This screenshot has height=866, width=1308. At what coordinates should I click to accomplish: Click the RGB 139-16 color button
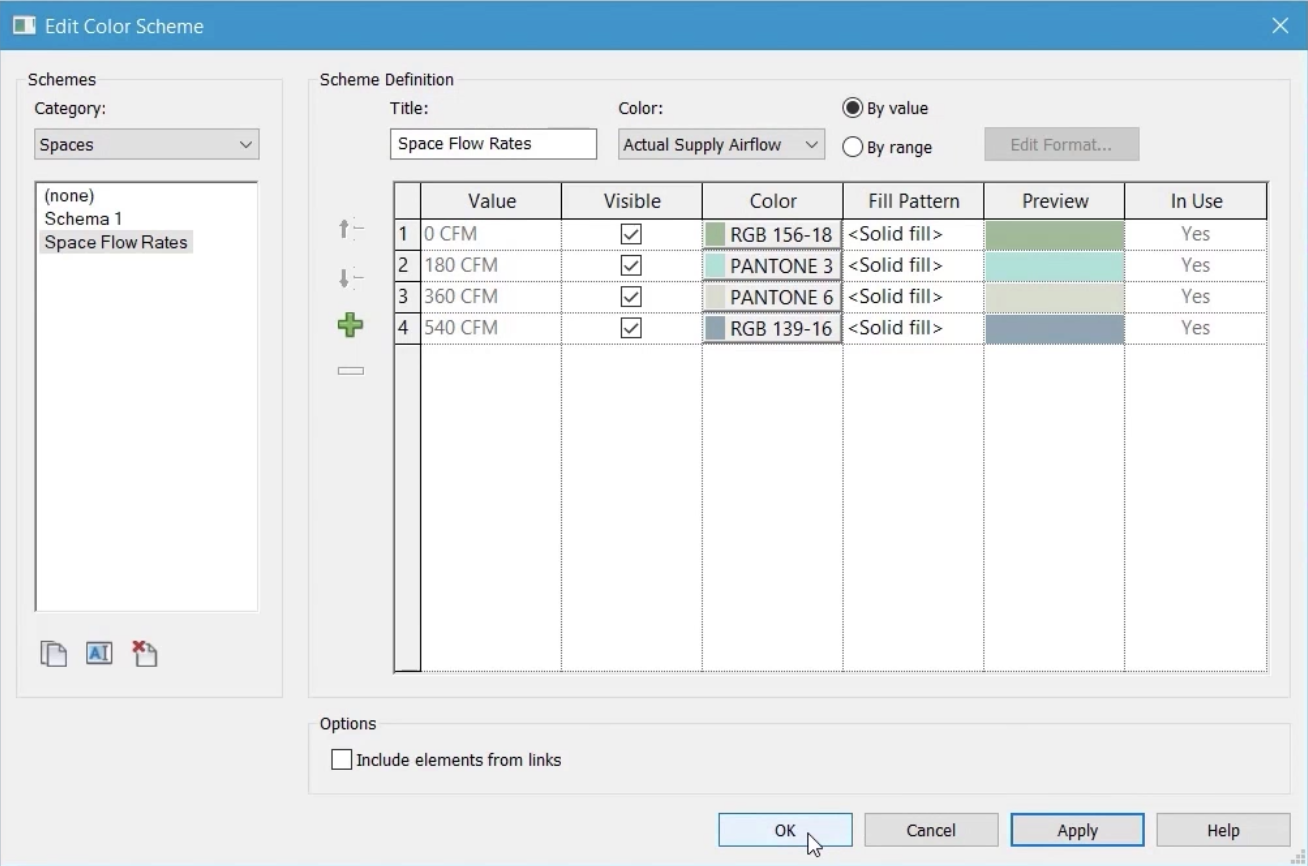click(x=772, y=328)
